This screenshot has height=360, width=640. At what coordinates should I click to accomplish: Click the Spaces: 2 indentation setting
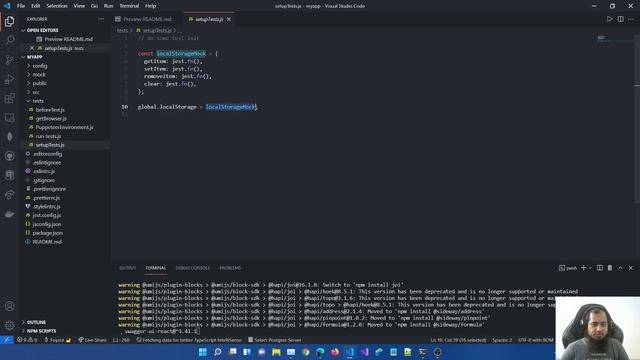(x=502, y=340)
